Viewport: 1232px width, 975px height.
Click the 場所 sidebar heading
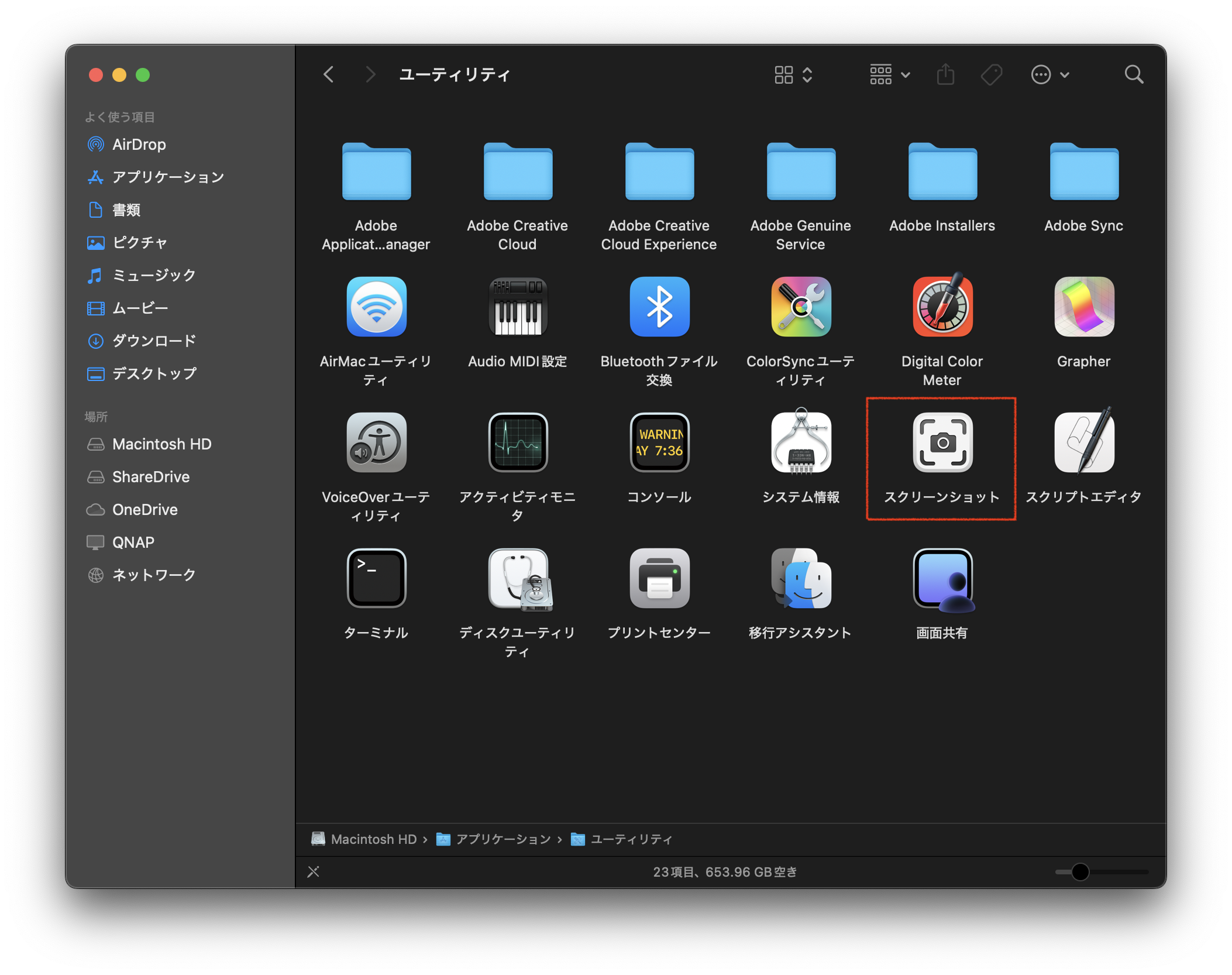[97, 416]
